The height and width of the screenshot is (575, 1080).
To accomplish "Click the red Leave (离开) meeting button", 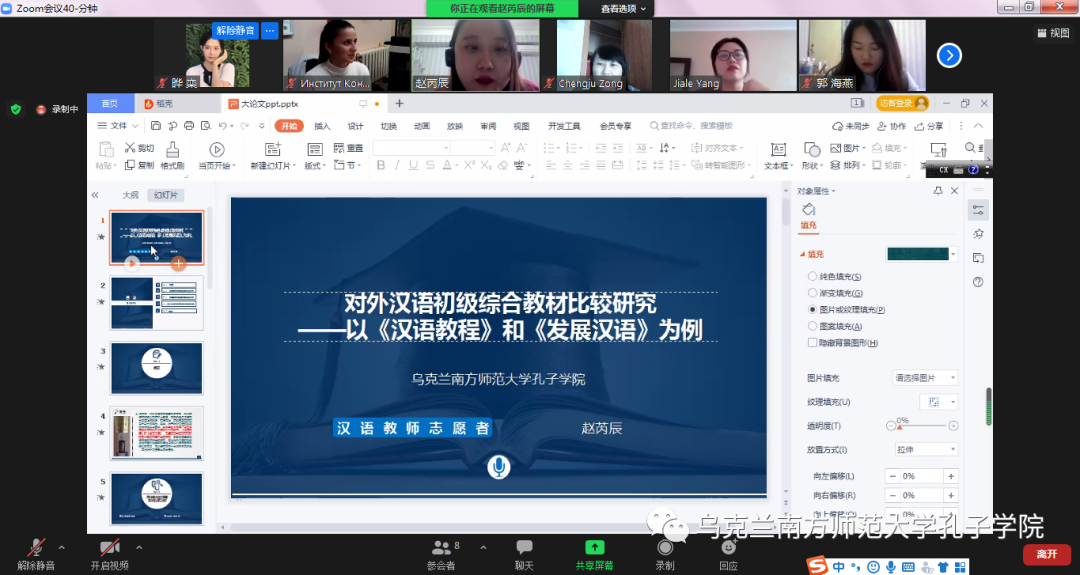I will [x=1046, y=554].
